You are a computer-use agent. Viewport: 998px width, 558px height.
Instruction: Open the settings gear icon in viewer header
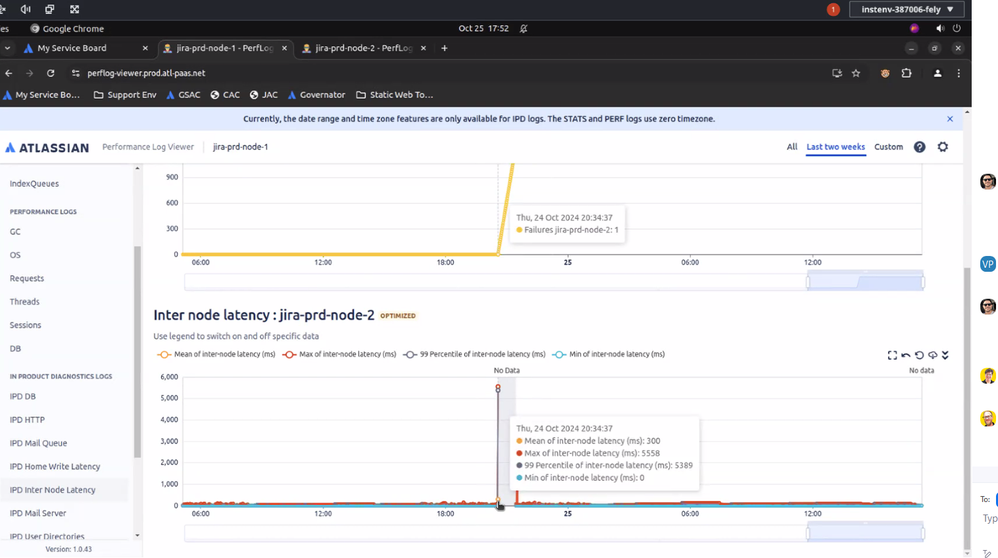point(943,147)
